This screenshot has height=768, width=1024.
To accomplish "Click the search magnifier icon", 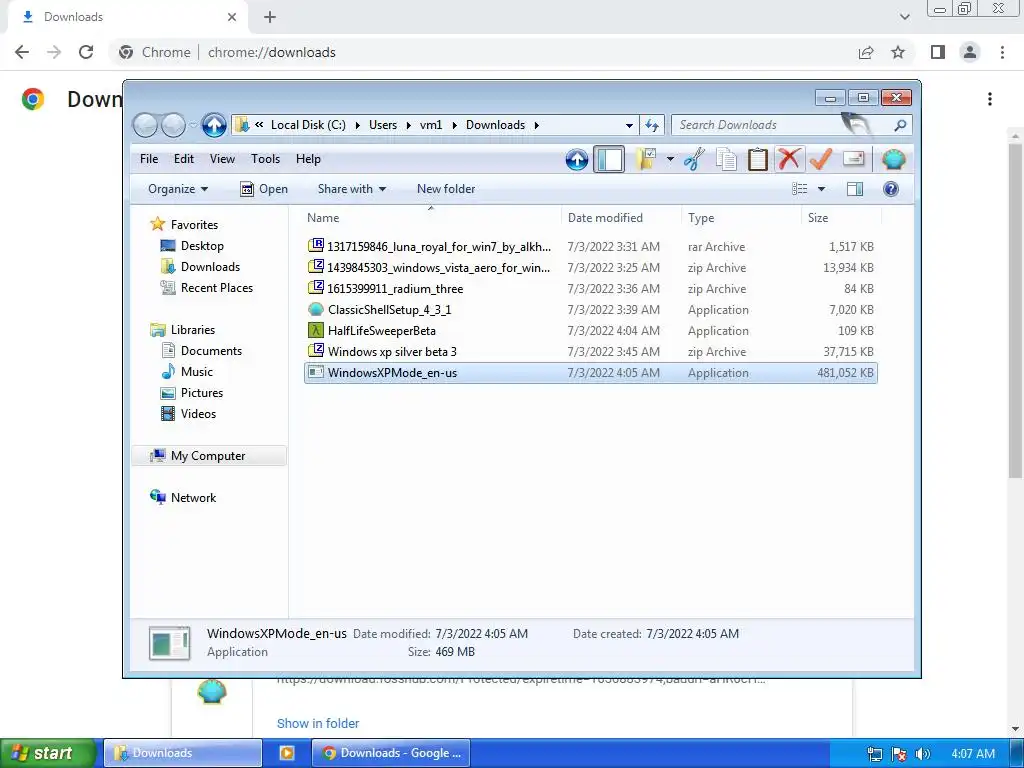I will pos(900,125).
